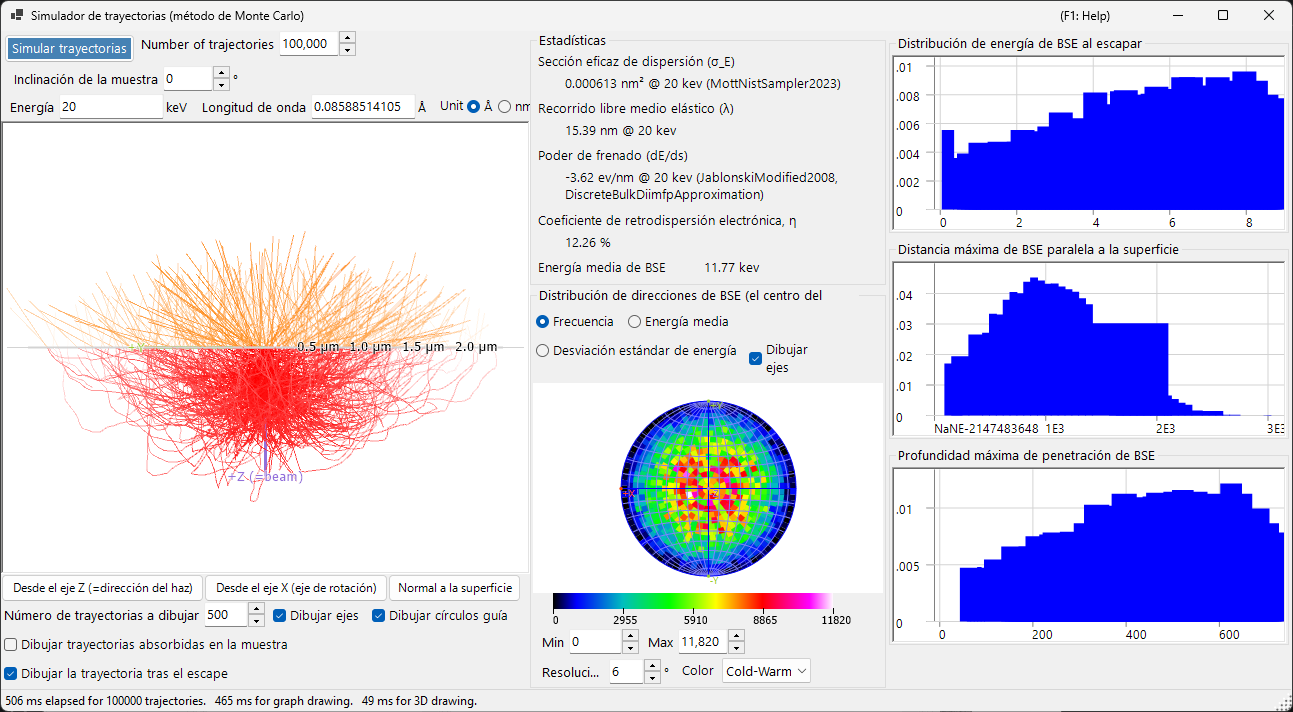Minimize the simulator window
The image size is (1293, 712).
[1177, 16]
